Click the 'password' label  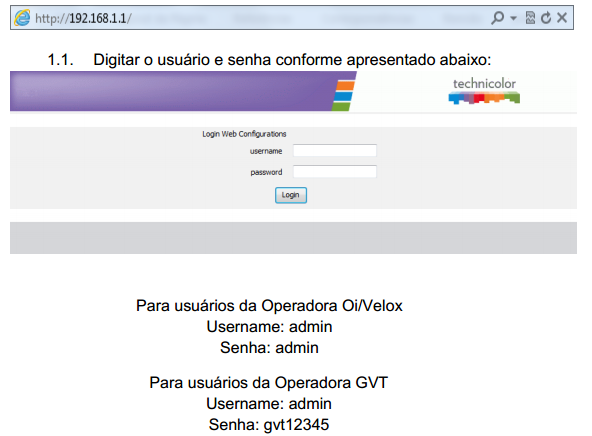tap(266, 172)
